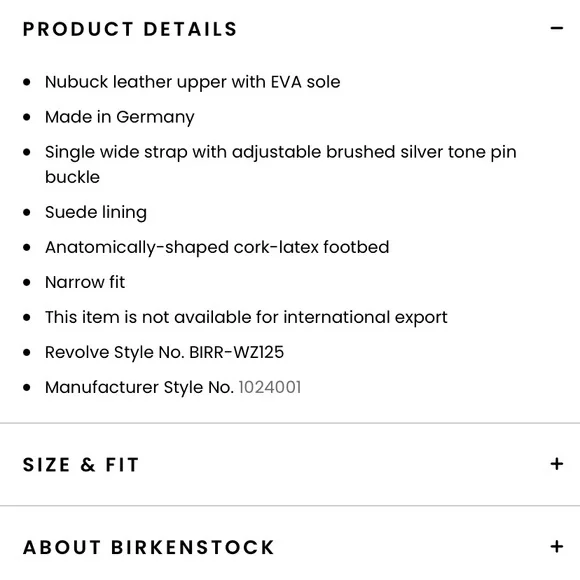Click the PRODUCT DETAILS section heading
The width and height of the screenshot is (580, 580).
[x=130, y=29]
